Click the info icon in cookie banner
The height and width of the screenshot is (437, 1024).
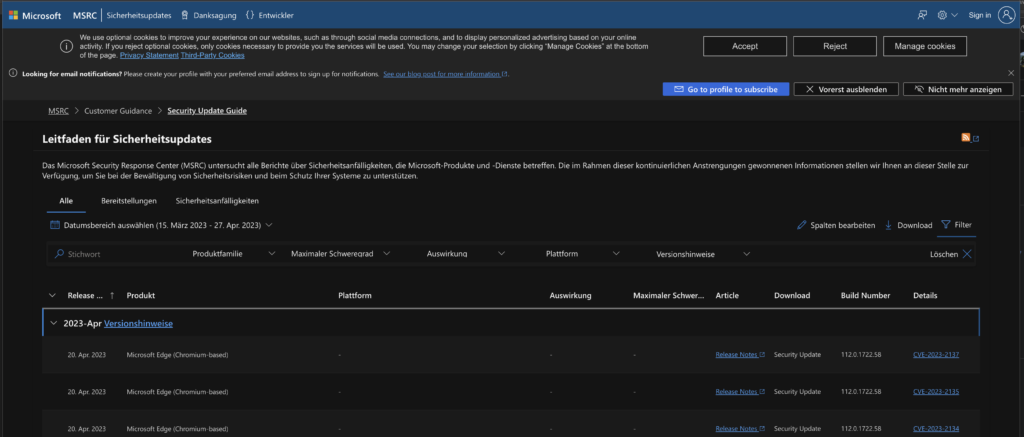[x=66, y=46]
